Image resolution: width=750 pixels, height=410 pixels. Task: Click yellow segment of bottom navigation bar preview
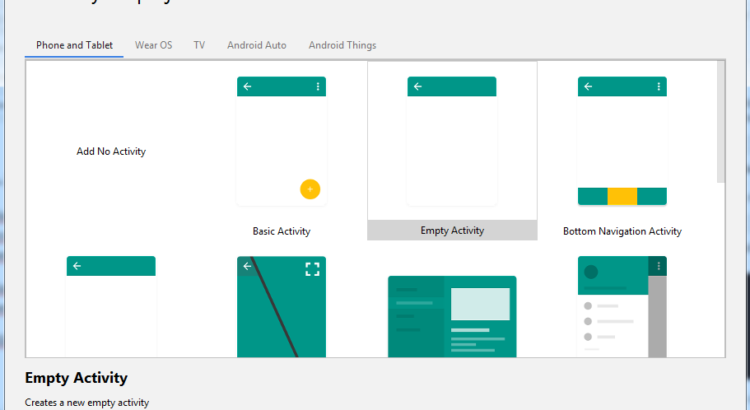click(622, 196)
